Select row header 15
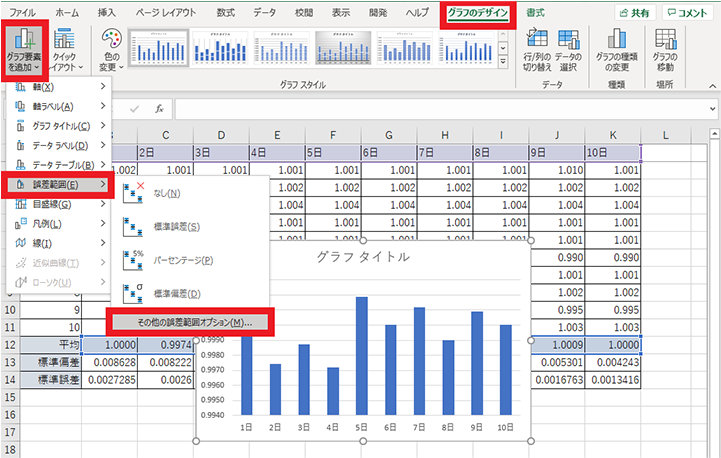 (10, 397)
